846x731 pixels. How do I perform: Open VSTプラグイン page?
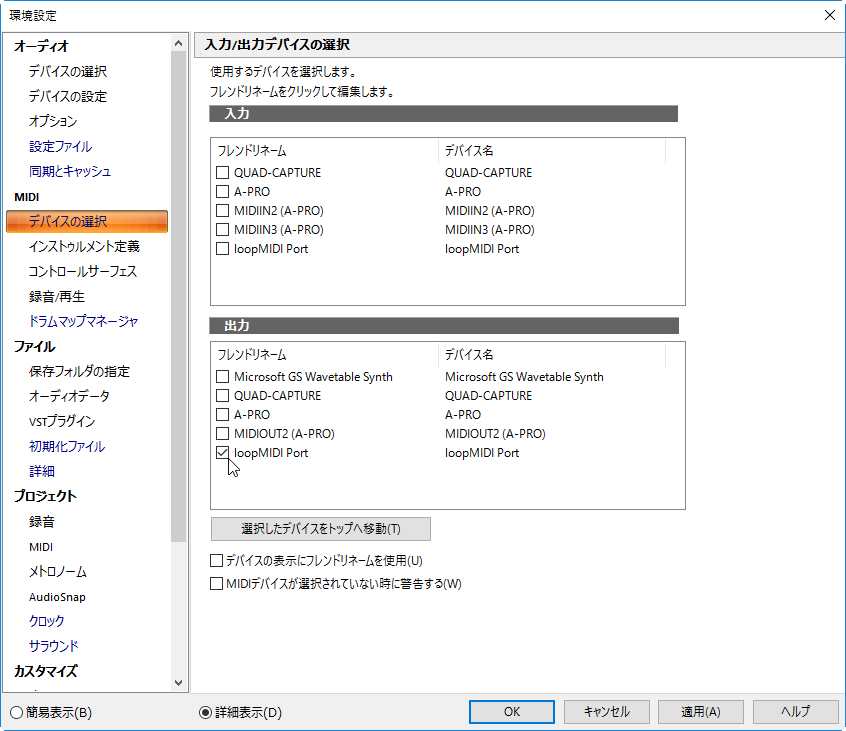pos(62,421)
